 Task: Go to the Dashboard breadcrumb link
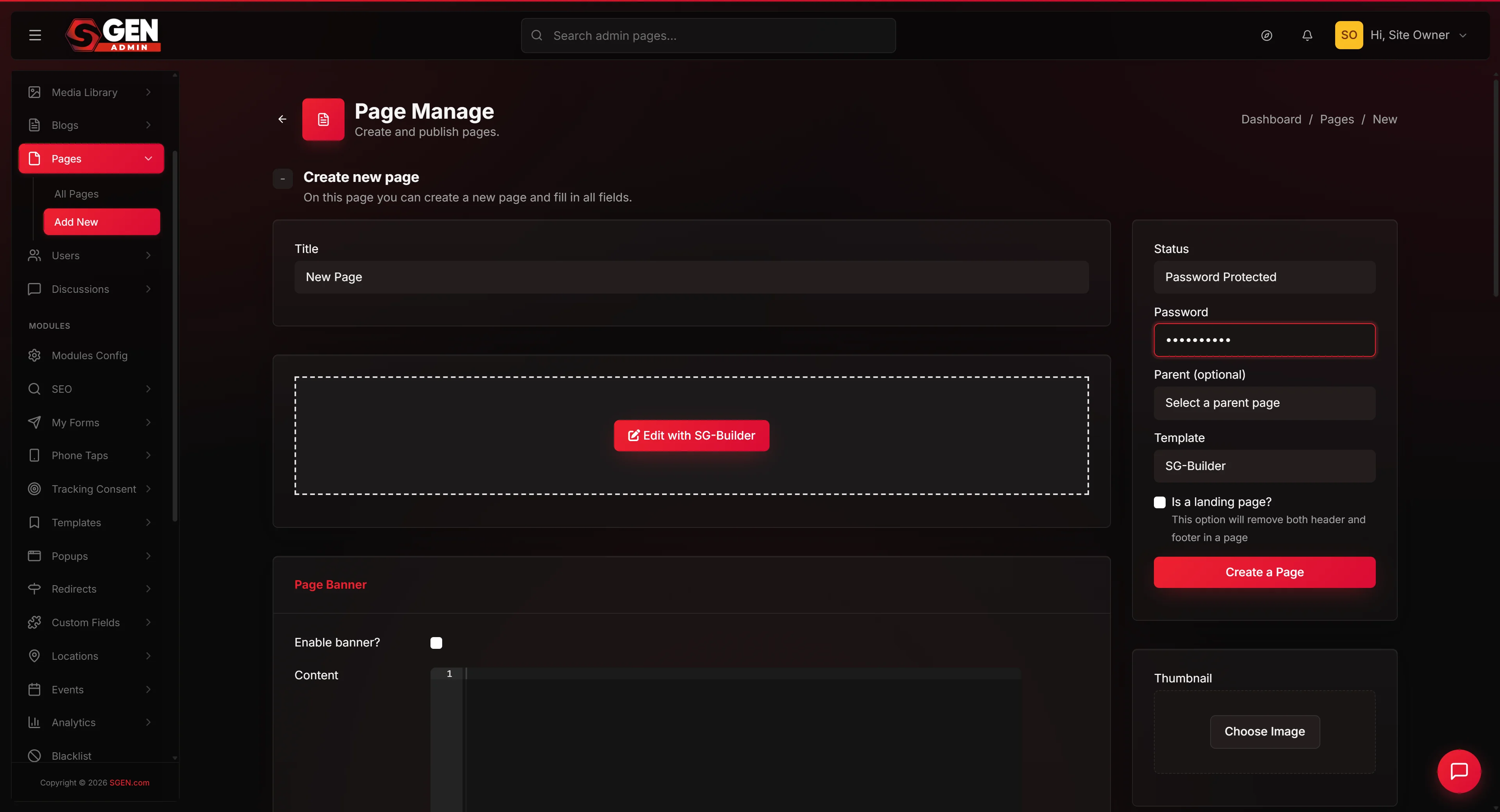pos(1271,119)
